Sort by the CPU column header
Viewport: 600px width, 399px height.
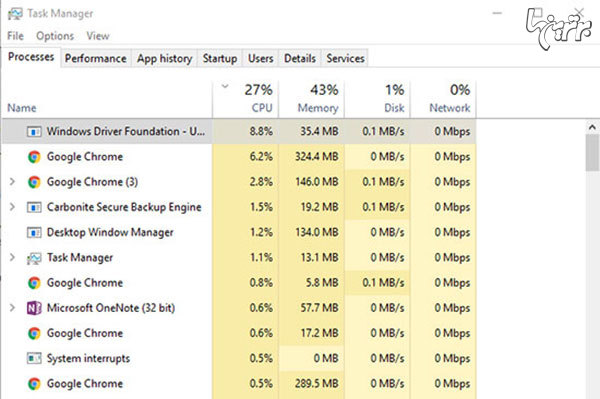tap(246, 99)
